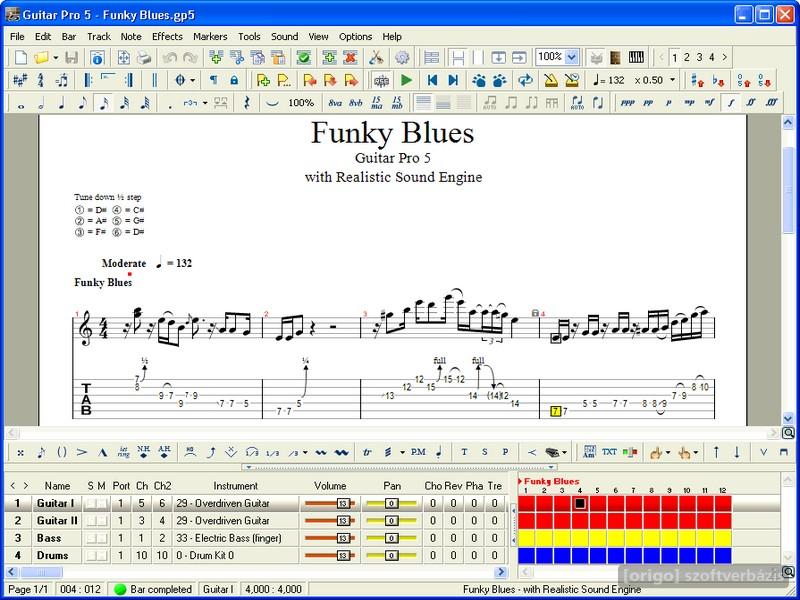Show the piano keyboard panel
The width and height of the screenshot is (800, 600).
636,57
